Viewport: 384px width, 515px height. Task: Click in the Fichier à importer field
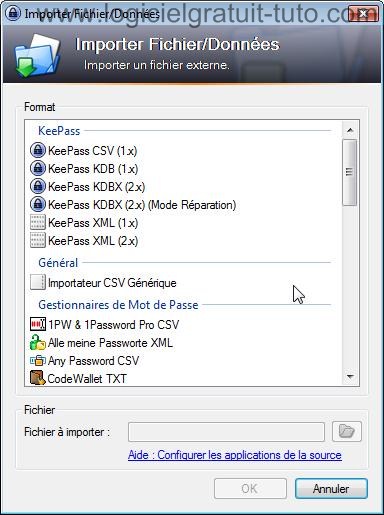[x=226, y=432]
